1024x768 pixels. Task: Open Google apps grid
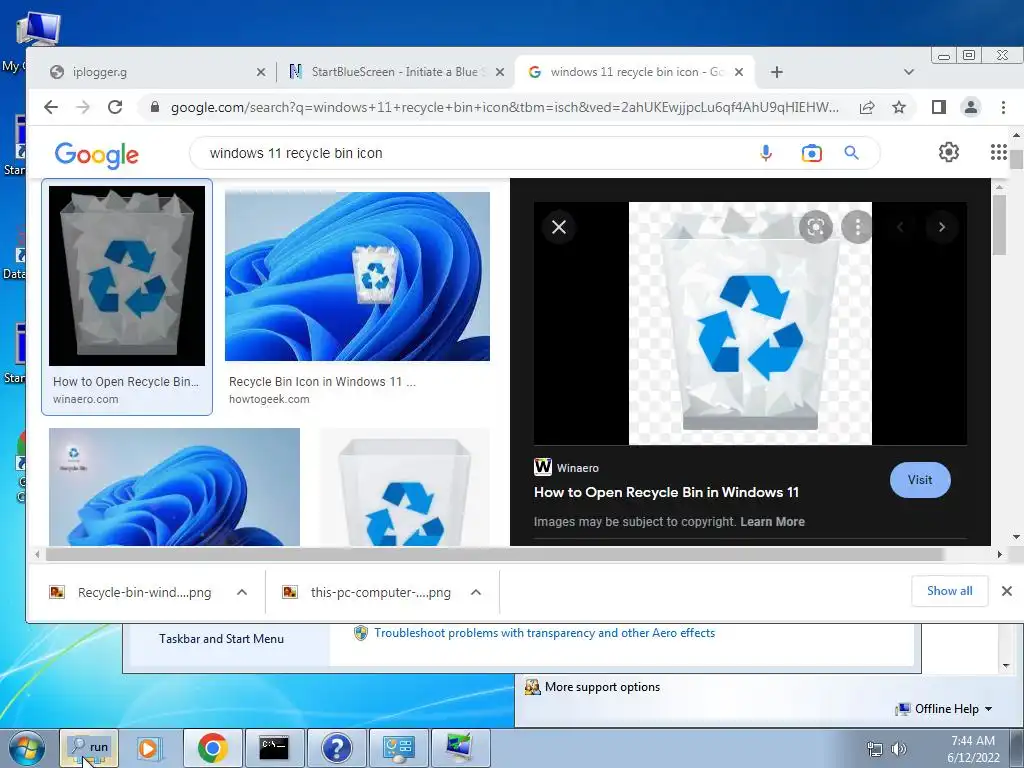coord(998,152)
